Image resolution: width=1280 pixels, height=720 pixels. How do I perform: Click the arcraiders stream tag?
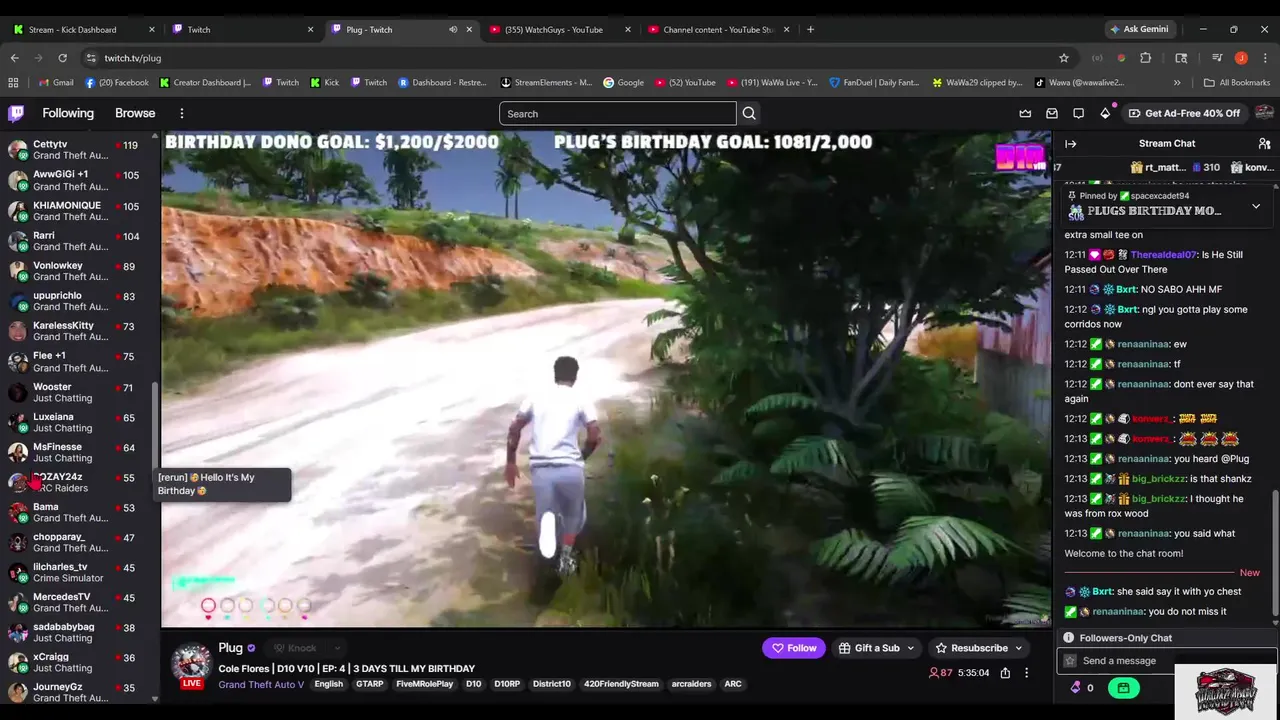(x=691, y=684)
